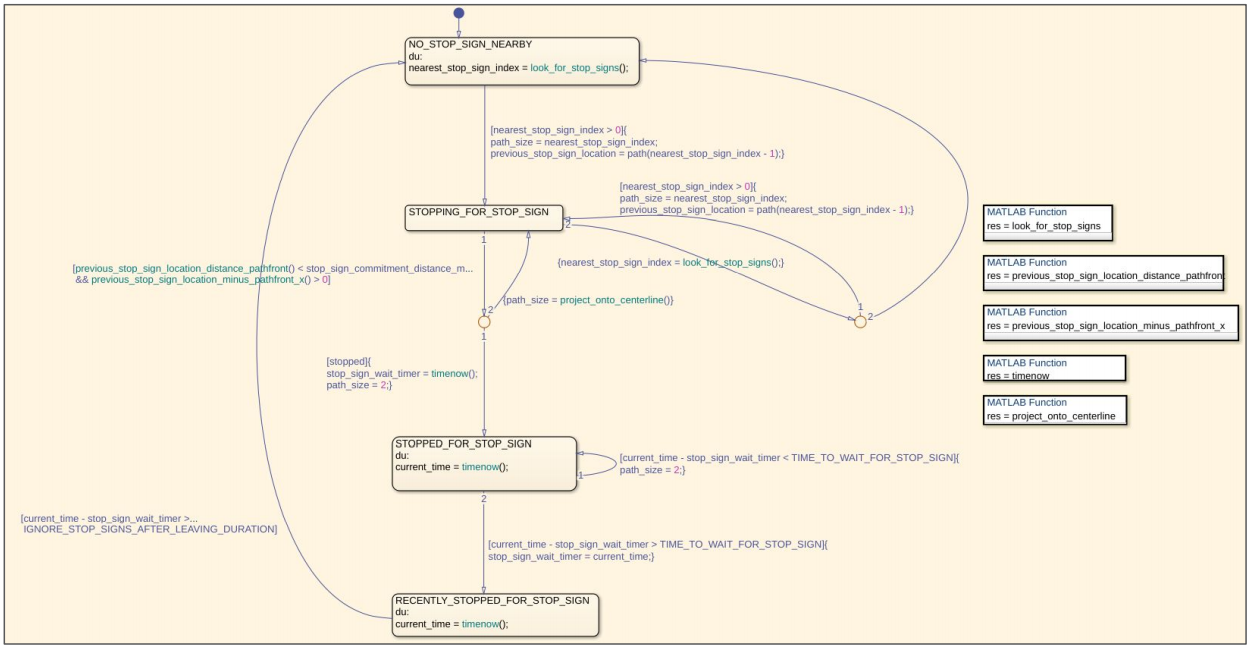Click the {nearest_stop_sign_index = look_for_stop_signs();} transition label
The image size is (1253, 652).
click(670, 262)
